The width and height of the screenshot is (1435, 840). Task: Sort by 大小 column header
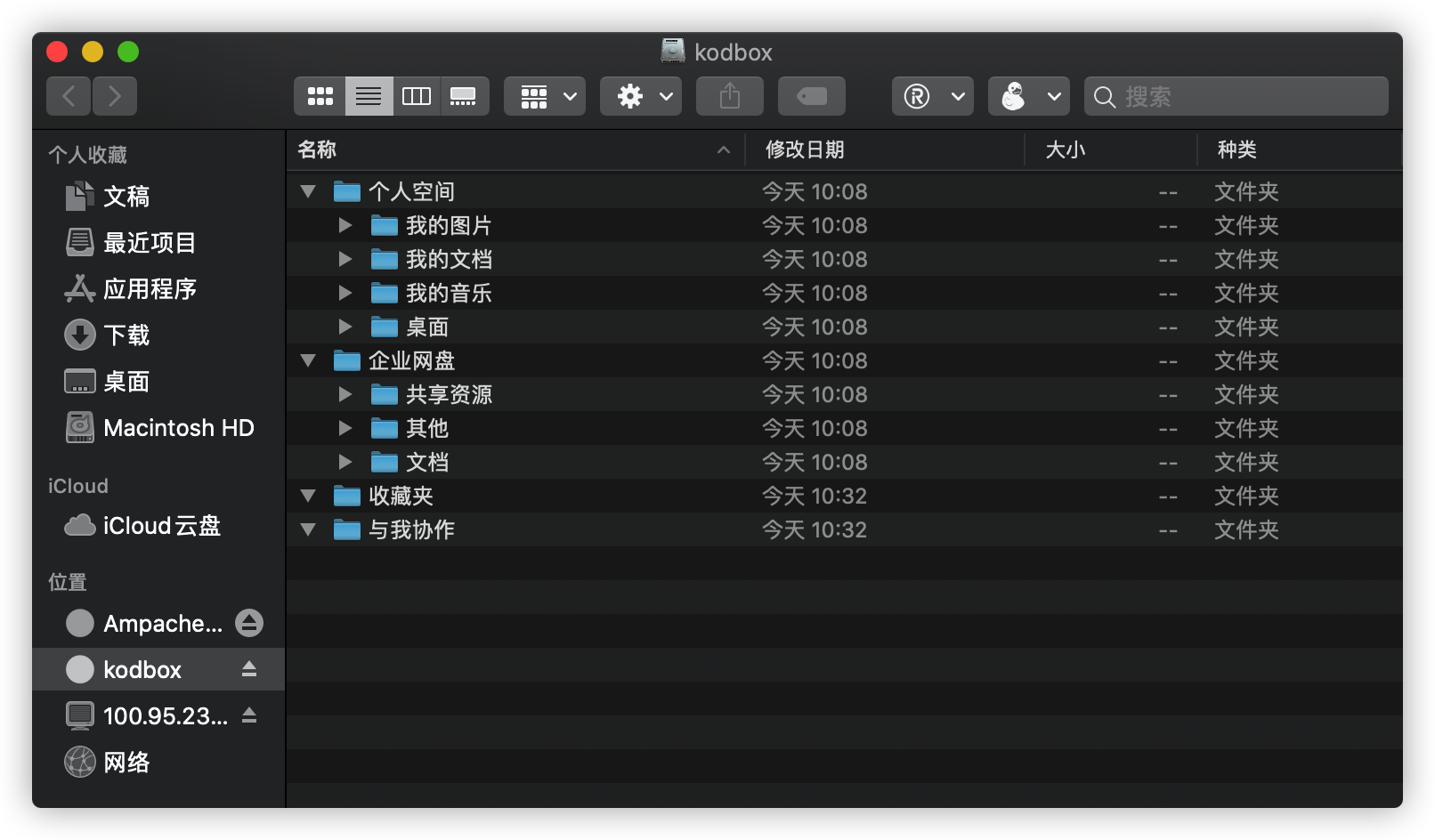tap(1111, 149)
